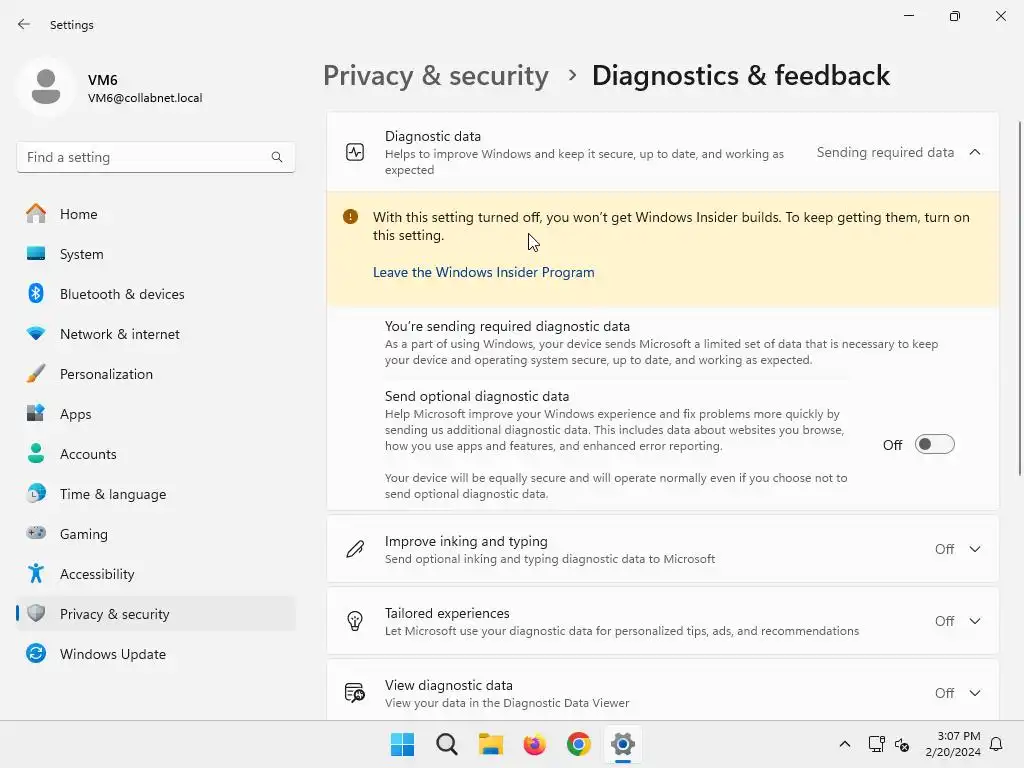Enable Send optional diagnostic data toggle

[935, 445]
